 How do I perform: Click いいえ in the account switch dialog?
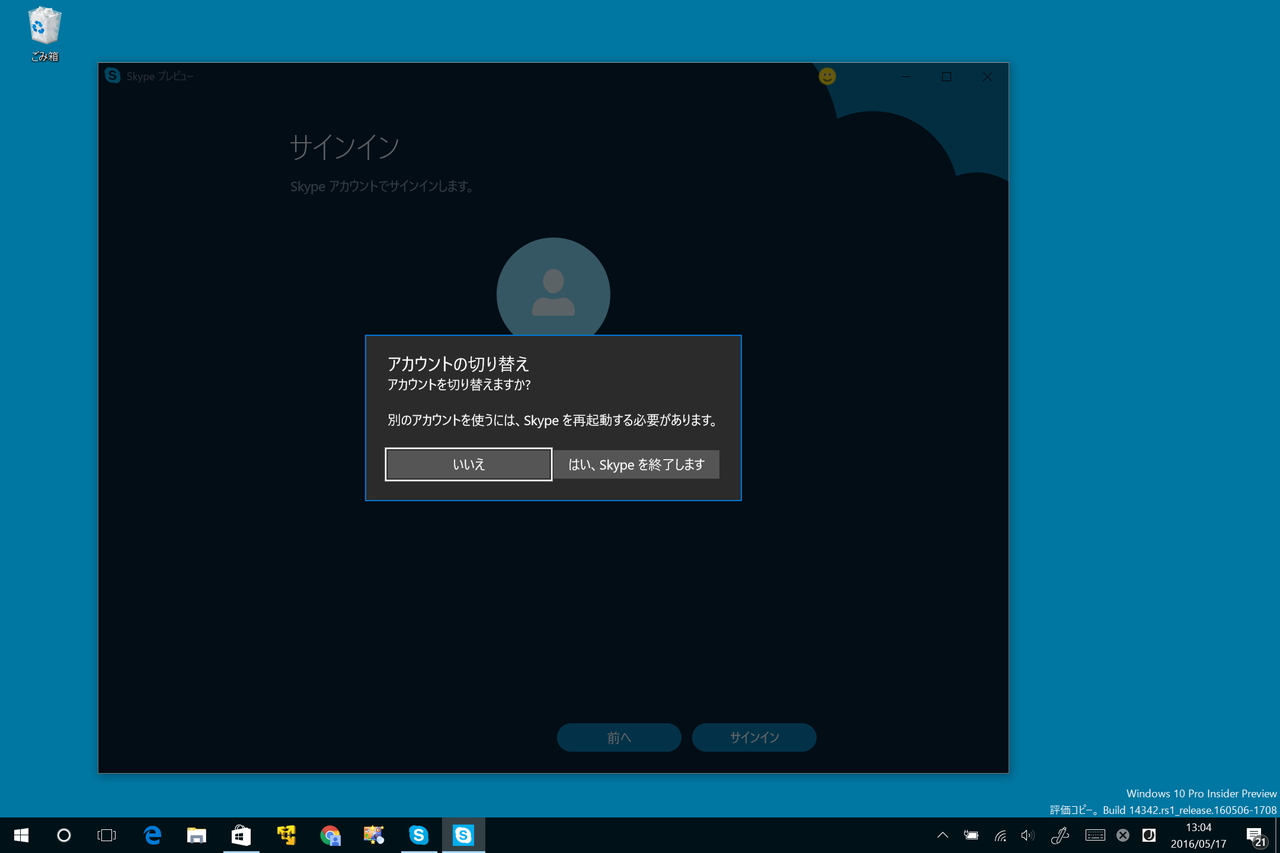[468, 464]
